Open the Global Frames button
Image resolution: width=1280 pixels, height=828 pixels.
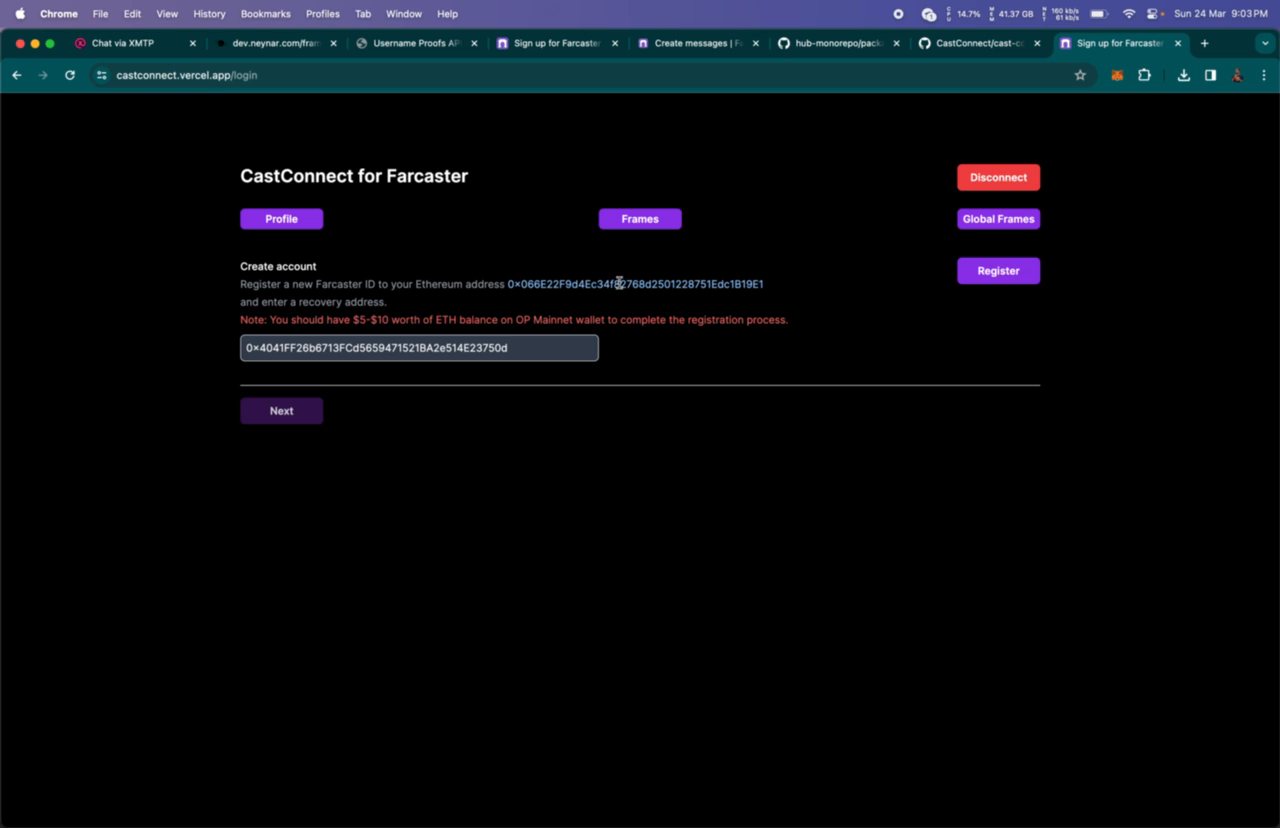click(998, 219)
